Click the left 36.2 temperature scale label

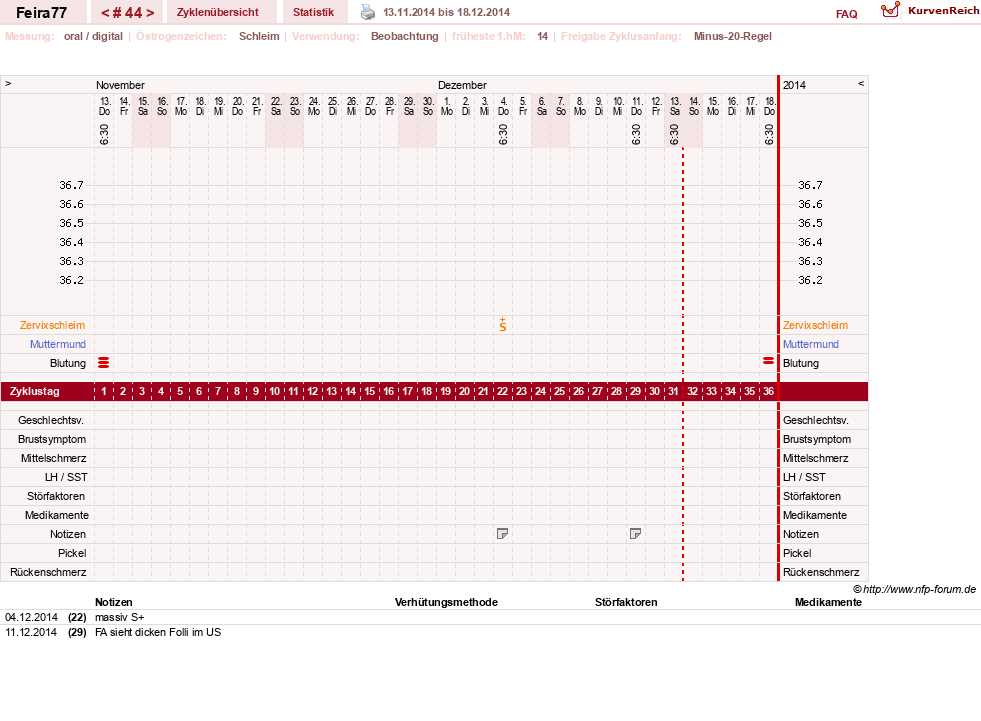pos(71,280)
